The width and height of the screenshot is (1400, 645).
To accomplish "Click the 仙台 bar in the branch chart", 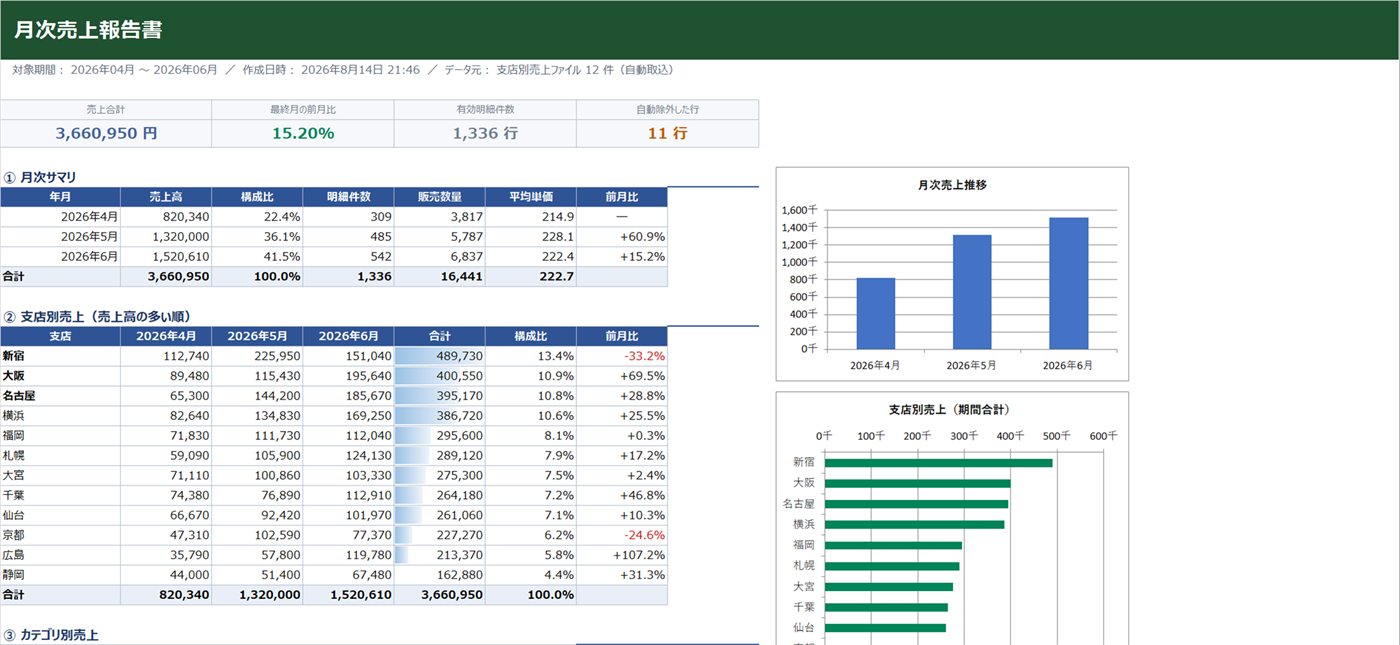I will click(885, 628).
